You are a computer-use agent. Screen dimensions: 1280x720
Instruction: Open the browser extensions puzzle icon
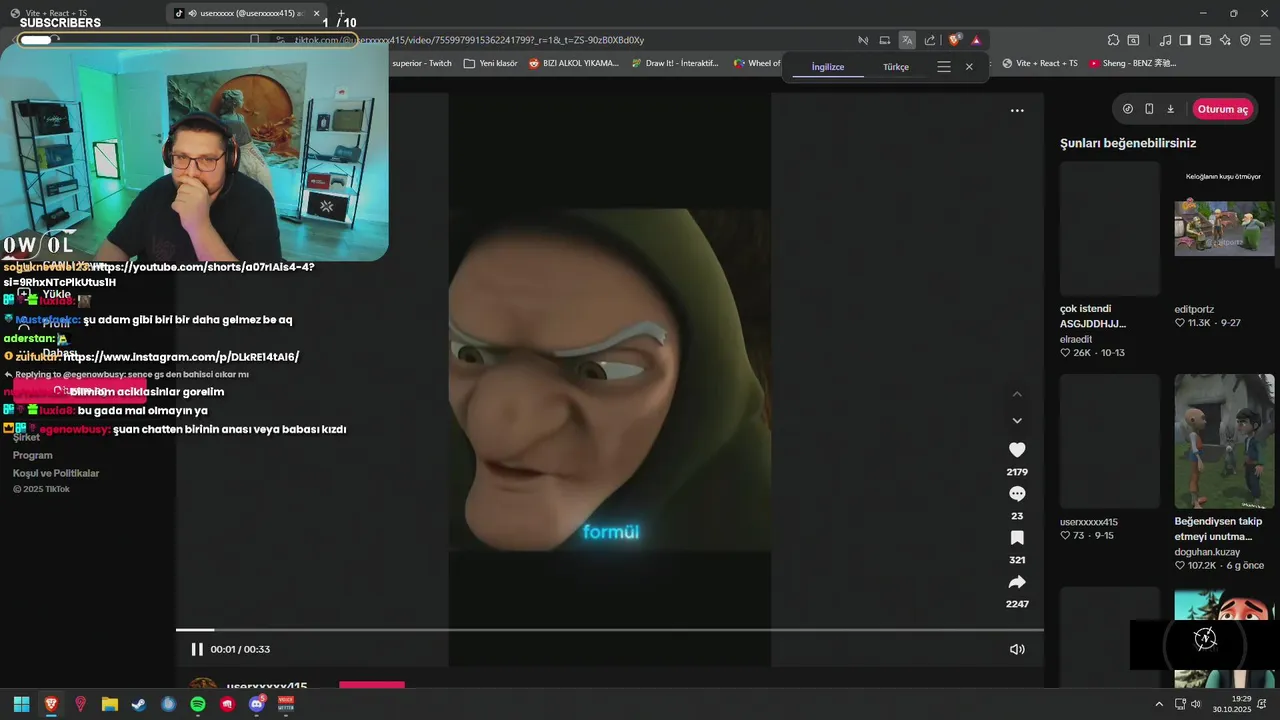[x=1113, y=40]
